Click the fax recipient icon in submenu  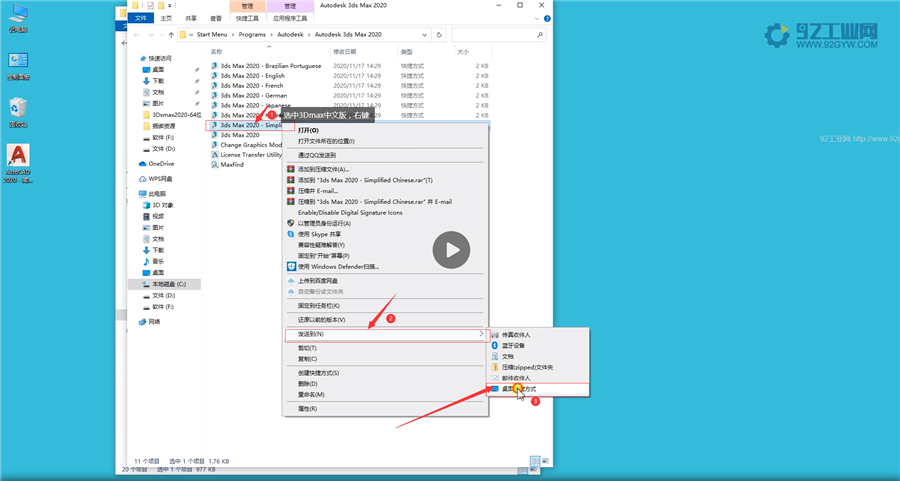[495, 335]
